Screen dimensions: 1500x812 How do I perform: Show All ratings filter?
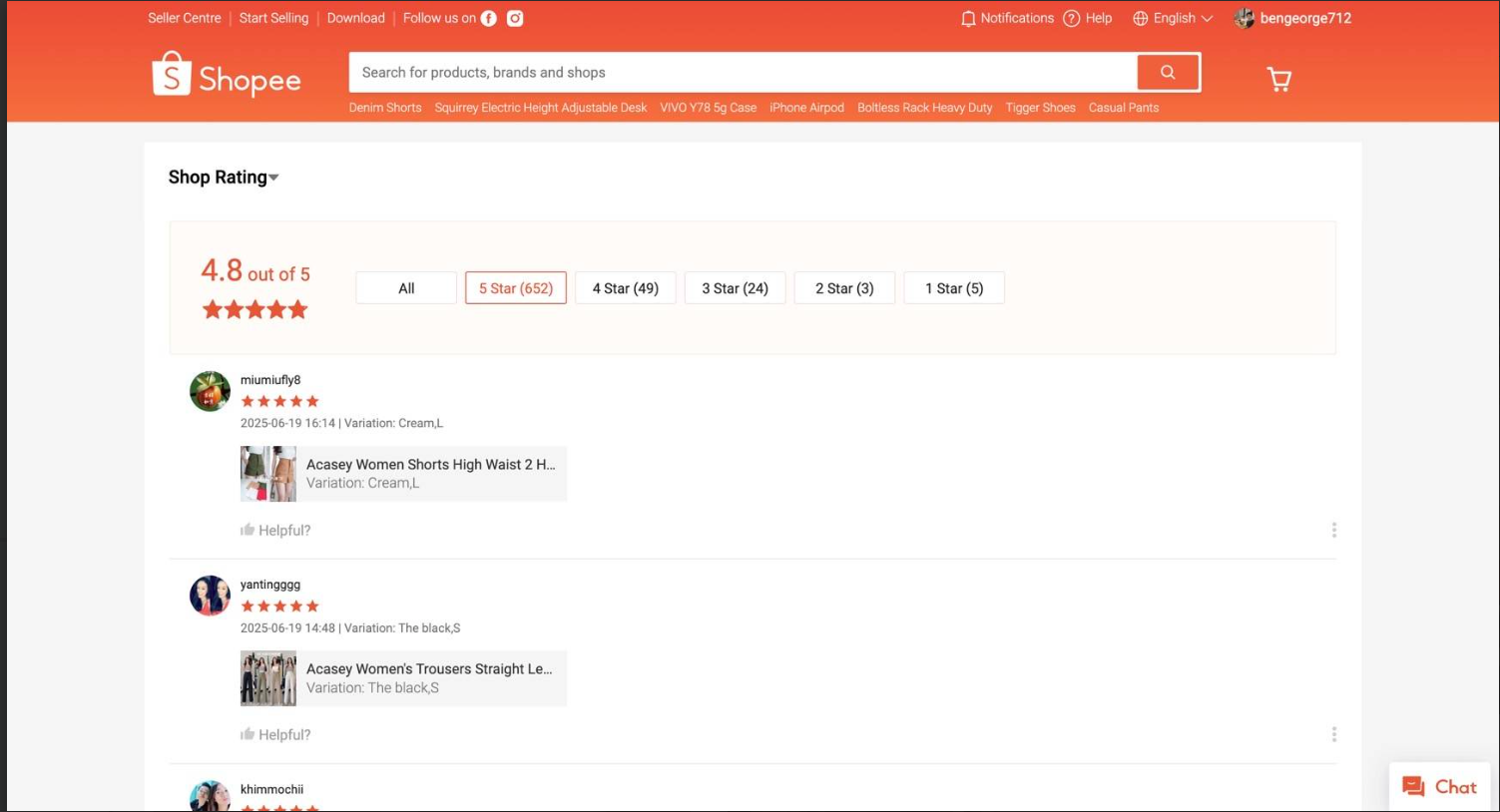click(x=406, y=288)
